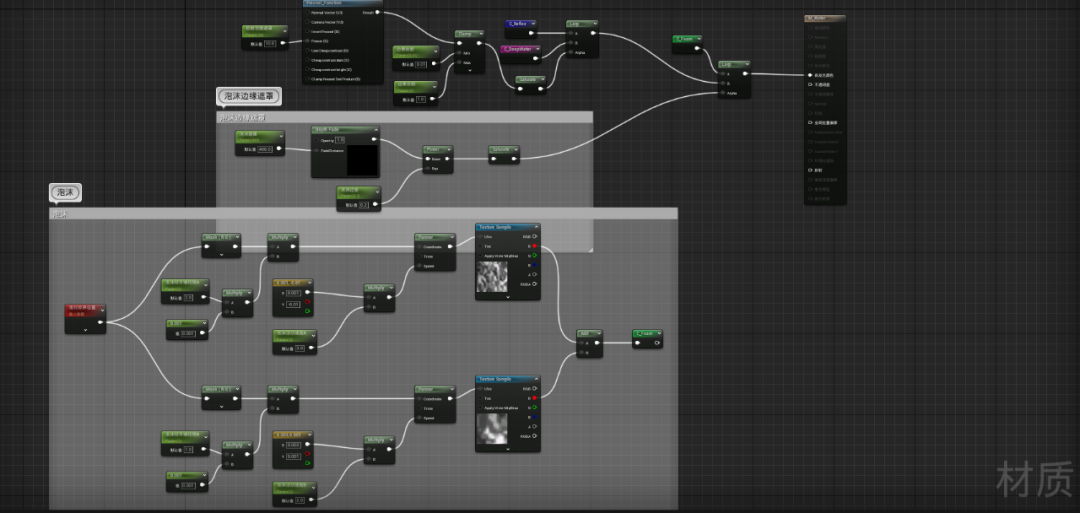Expand the lower Texture Sample's bottom chevron
Viewport: 1080px width, 513px height.
(508, 449)
